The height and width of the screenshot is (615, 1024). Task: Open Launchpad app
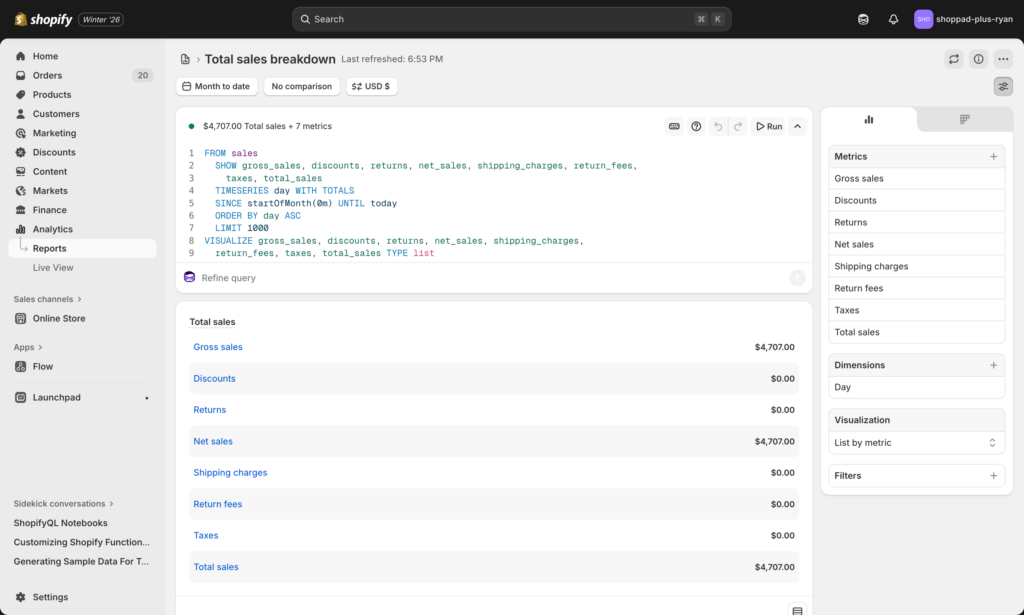(x=82, y=398)
